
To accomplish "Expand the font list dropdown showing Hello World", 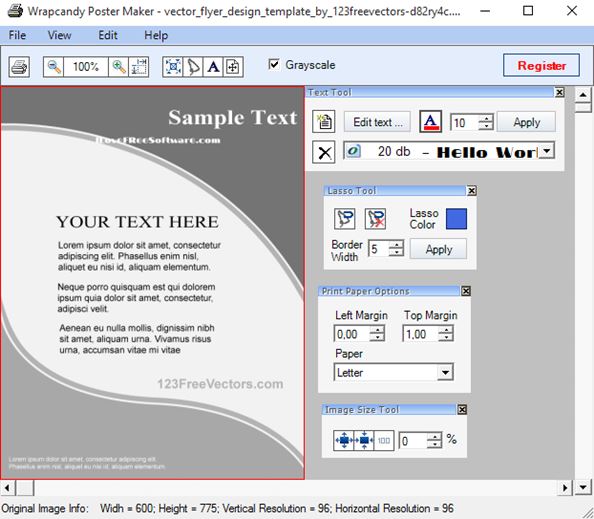I will (547, 151).
